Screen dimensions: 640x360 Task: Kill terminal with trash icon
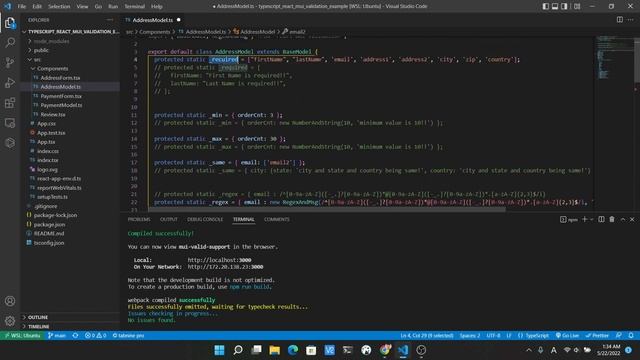pos(612,219)
